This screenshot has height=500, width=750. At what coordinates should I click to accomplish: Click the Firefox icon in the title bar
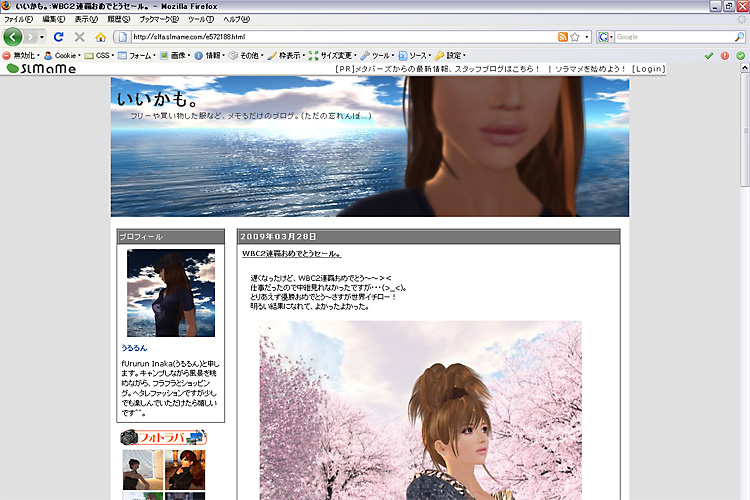pyautogui.click(x=6, y=6)
